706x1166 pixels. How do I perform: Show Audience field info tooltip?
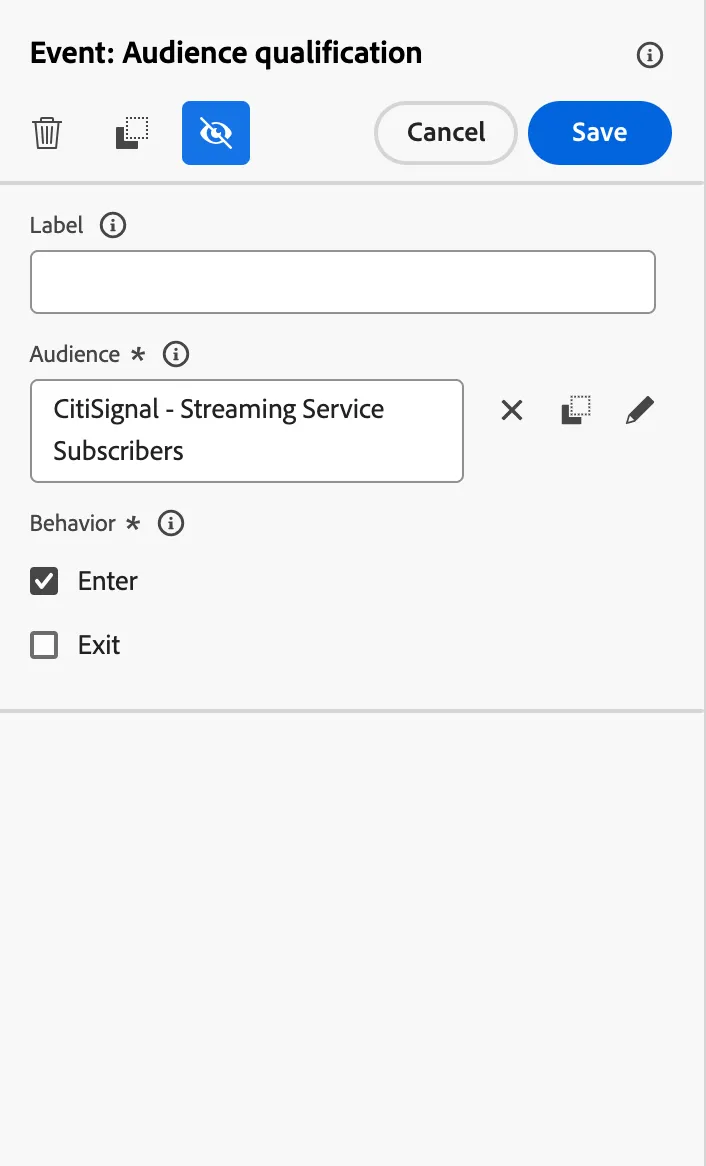(176, 354)
